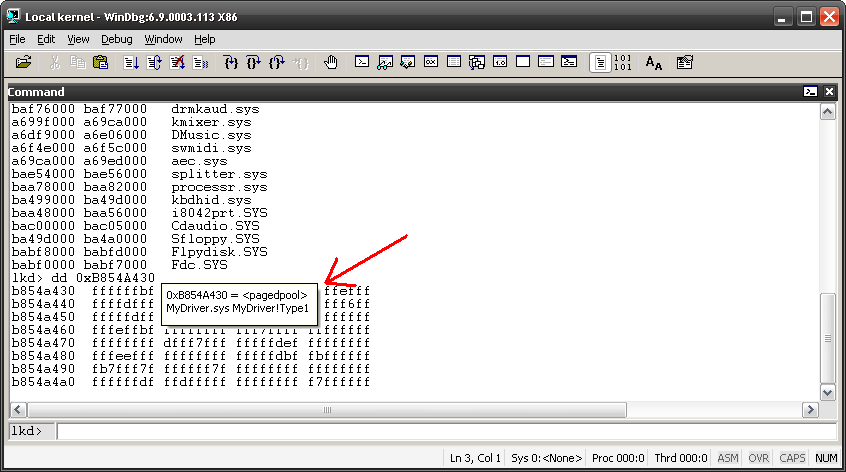Open the Registers window icon
The image size is (846, 472).
(x=431, y=62)
